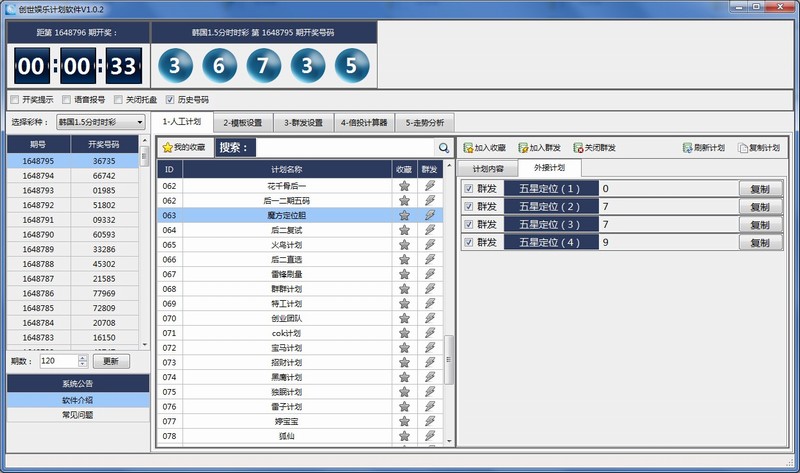The height and width of the screenshot is (473, 800).
Task: Uncheck the 历史号码 checkbox
Action: (169, 100)
